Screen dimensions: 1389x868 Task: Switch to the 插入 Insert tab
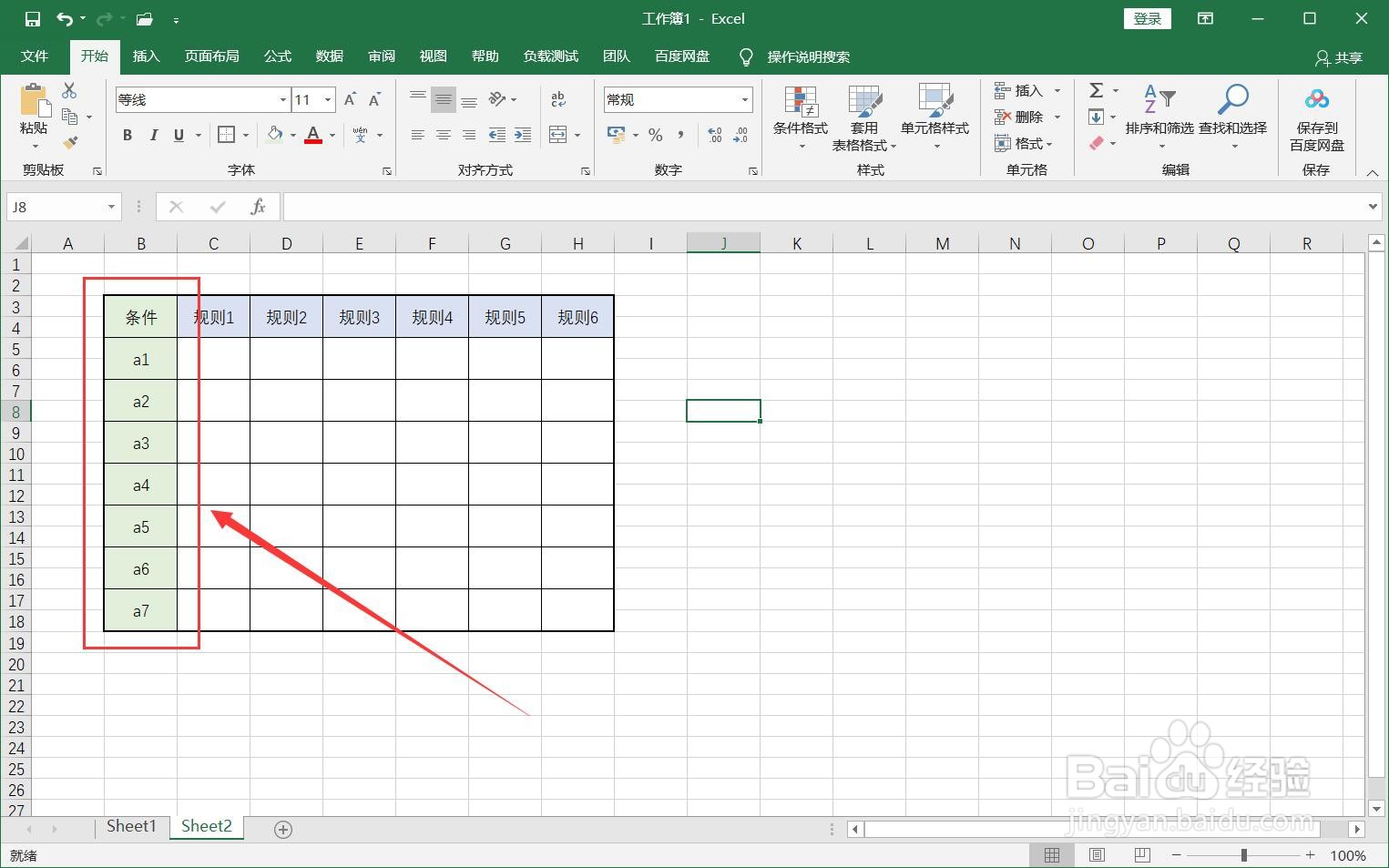tap(146, 56)
